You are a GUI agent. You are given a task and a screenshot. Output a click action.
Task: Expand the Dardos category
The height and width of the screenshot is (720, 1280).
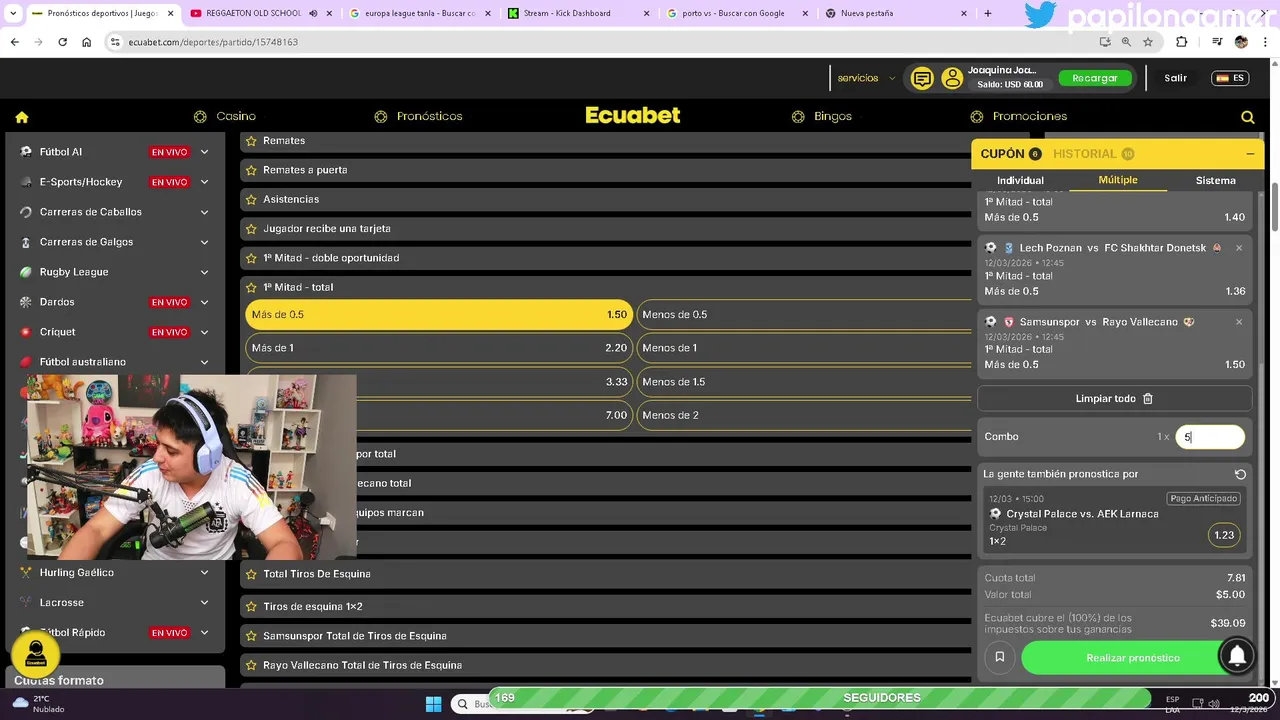click(x=204, y=302)
